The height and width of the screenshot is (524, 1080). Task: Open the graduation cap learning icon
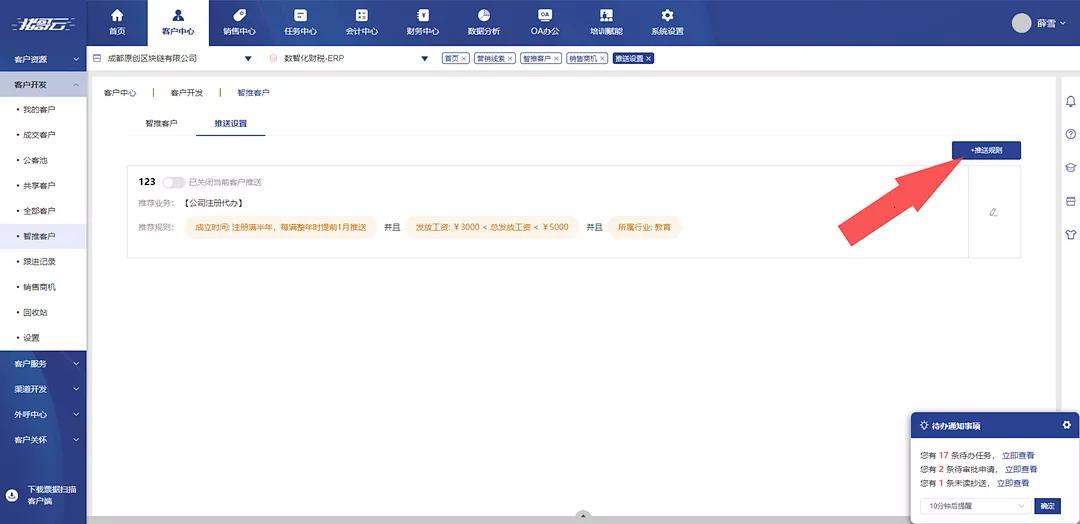coord(1070,167)
